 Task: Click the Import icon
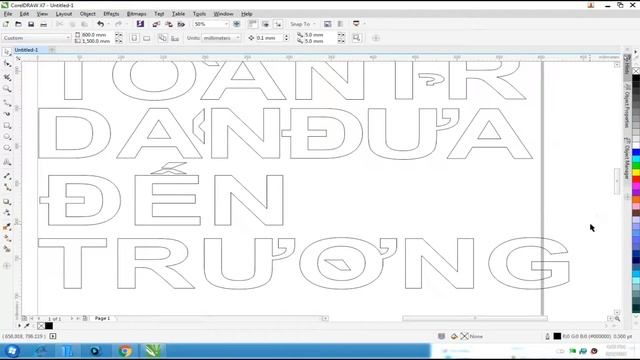tap(156, 24)
